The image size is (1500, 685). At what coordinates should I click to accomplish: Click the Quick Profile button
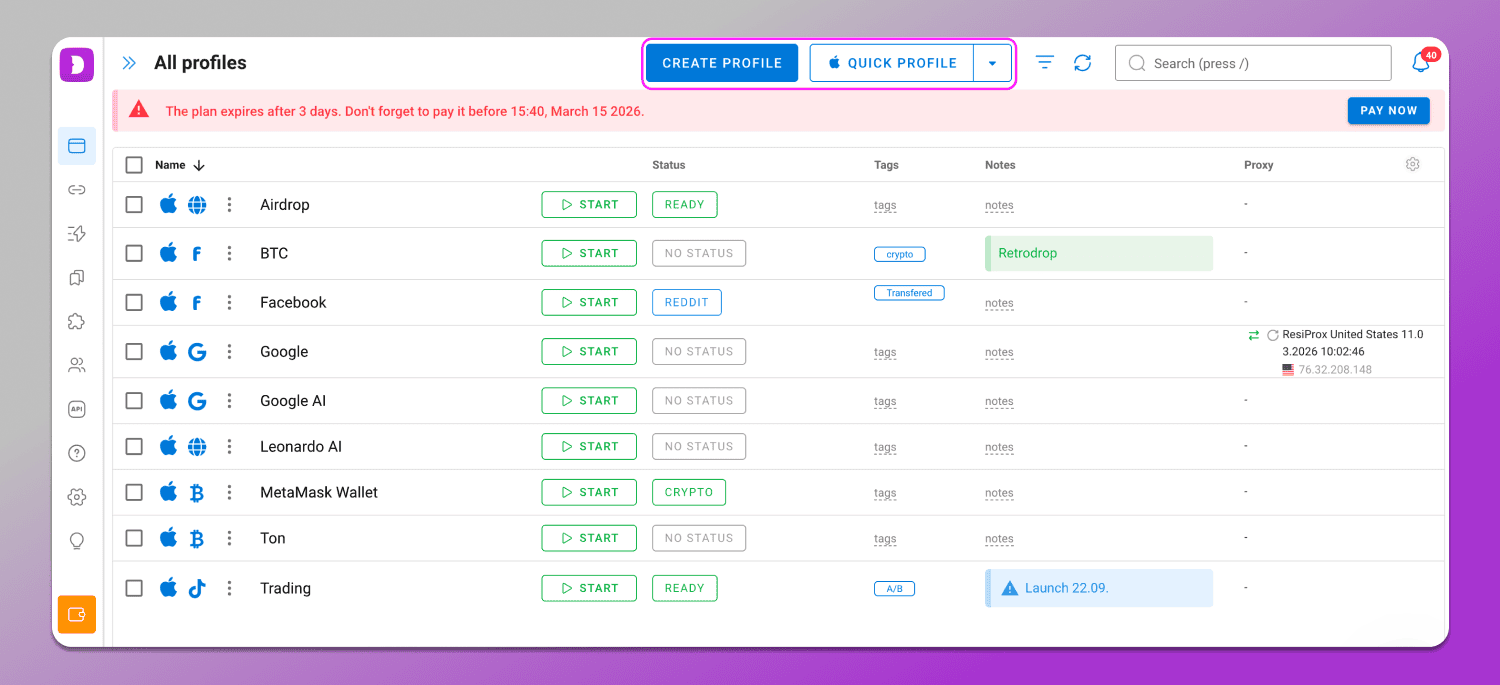892,63
